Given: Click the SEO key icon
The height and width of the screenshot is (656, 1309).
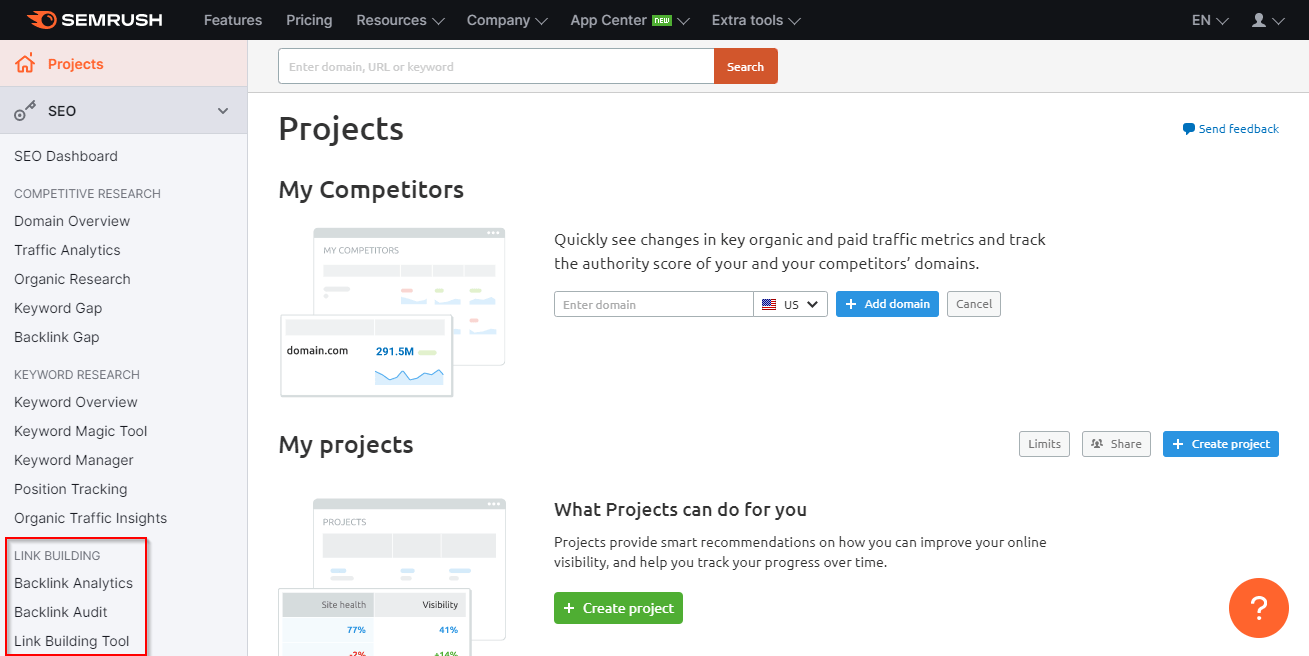Looking at the screenshot, I should click(25, 111).
